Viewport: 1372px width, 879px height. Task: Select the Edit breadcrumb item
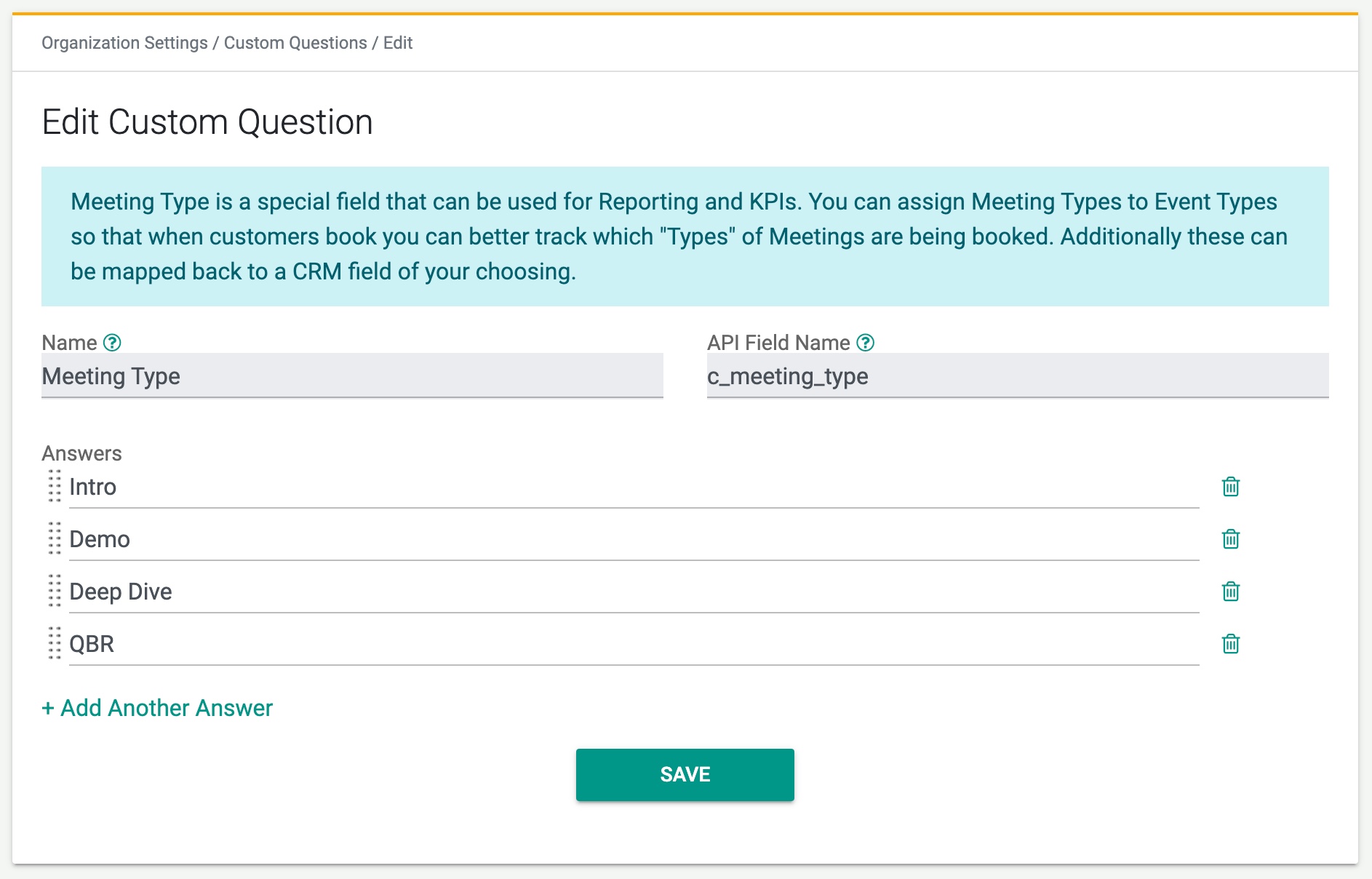tap(396, 43)
